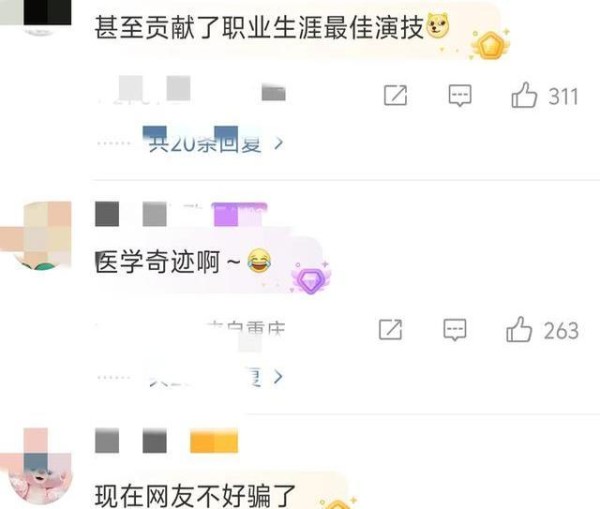Tap the gold pentagon badge icon
Screen dimensions: 600x509
491,45
